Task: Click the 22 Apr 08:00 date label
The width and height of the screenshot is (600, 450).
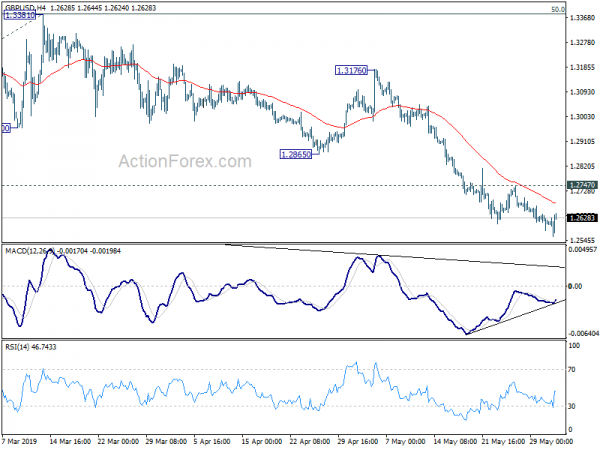Action: point(309,442)
